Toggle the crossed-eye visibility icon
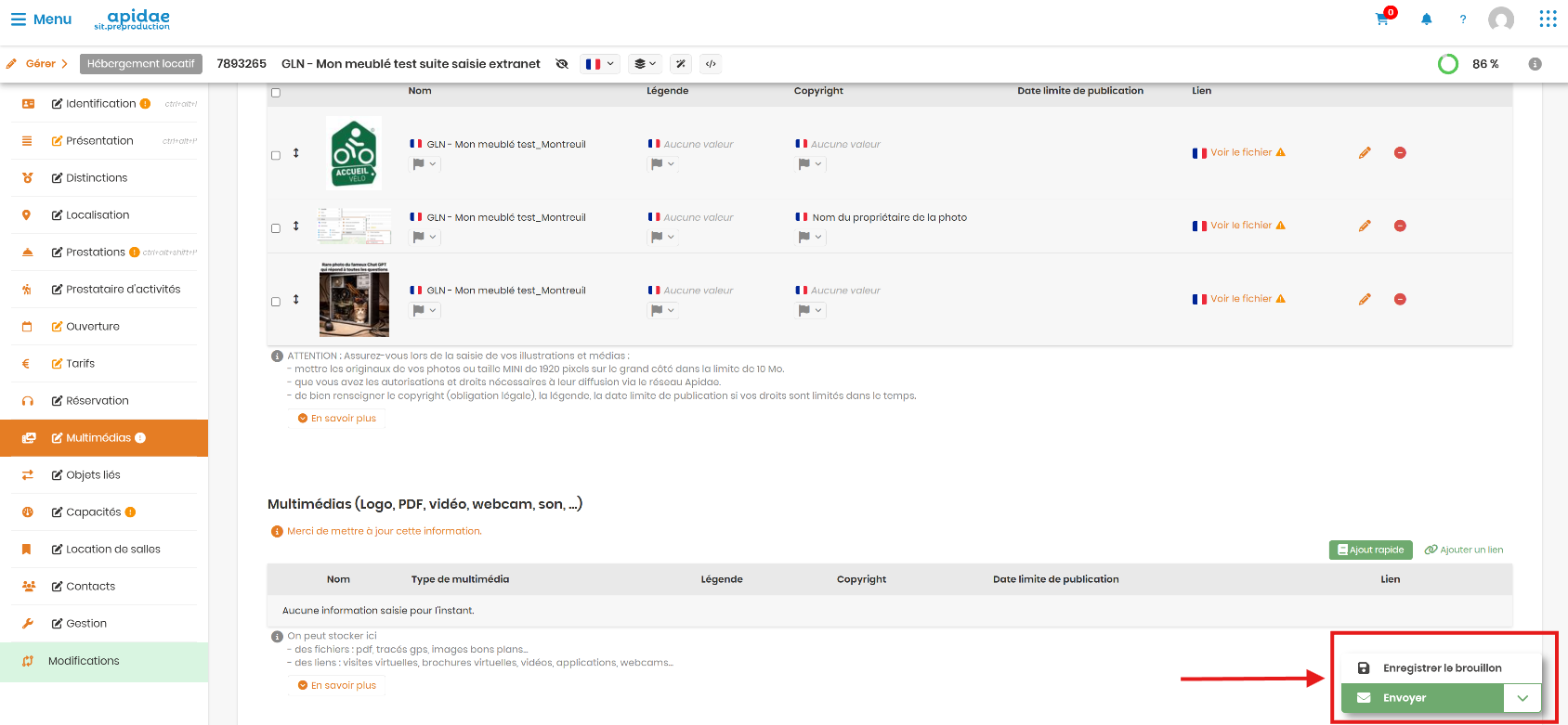1568x725 pixels. [x=562, y=64]
